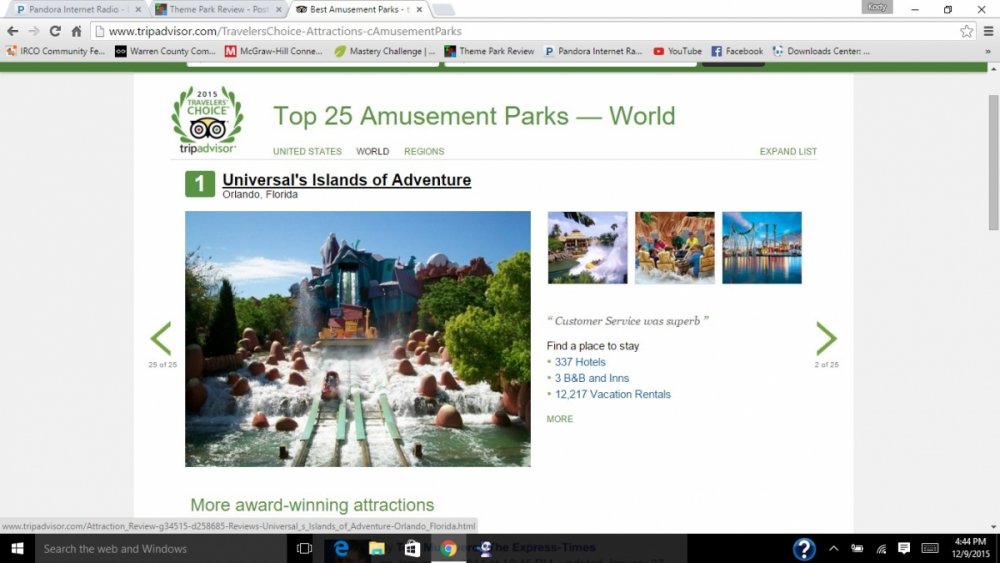Launch Microsoft Edge from the taskbar
The image size is (1000, 563).
point(341,548)
